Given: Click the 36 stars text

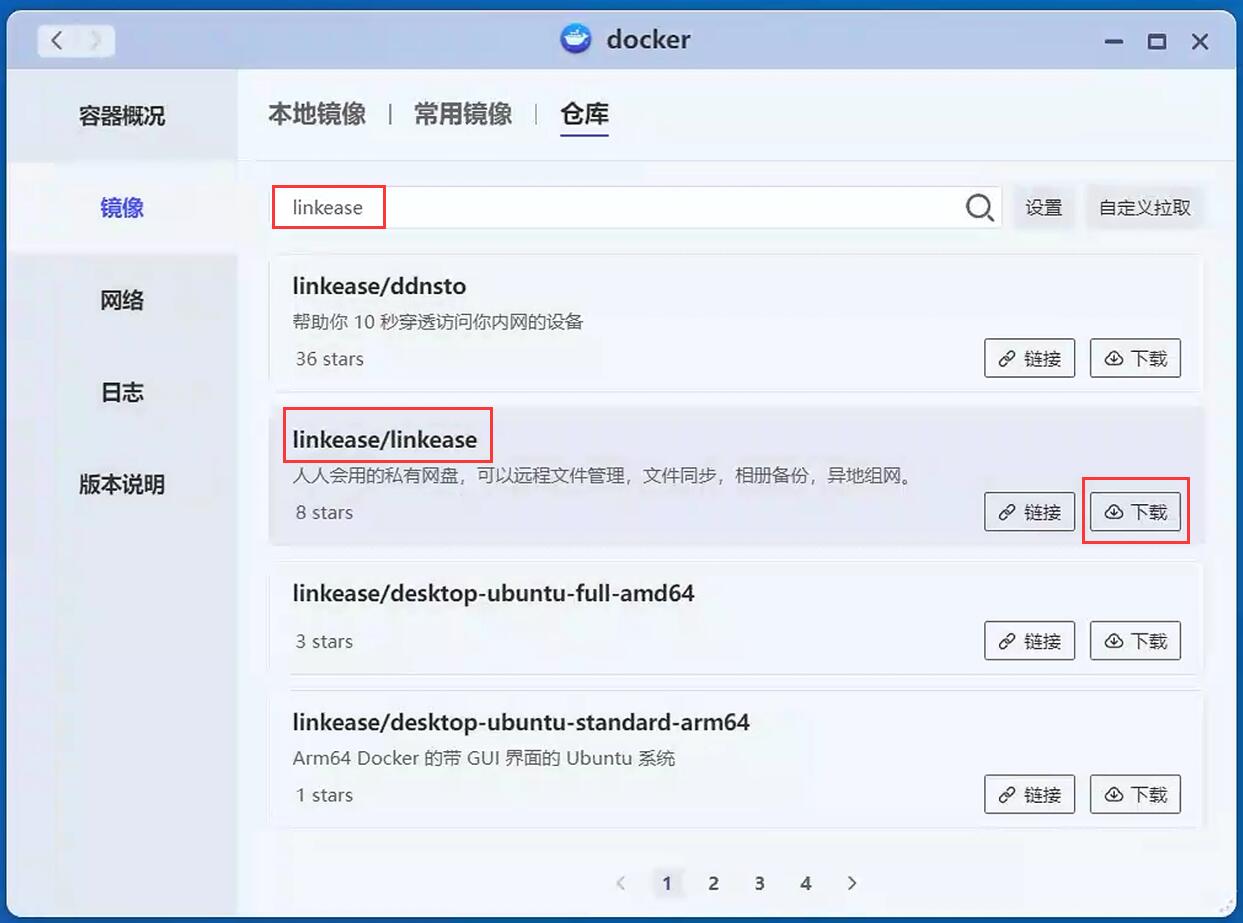Looking at the screenshot, I should coord(330,359).
